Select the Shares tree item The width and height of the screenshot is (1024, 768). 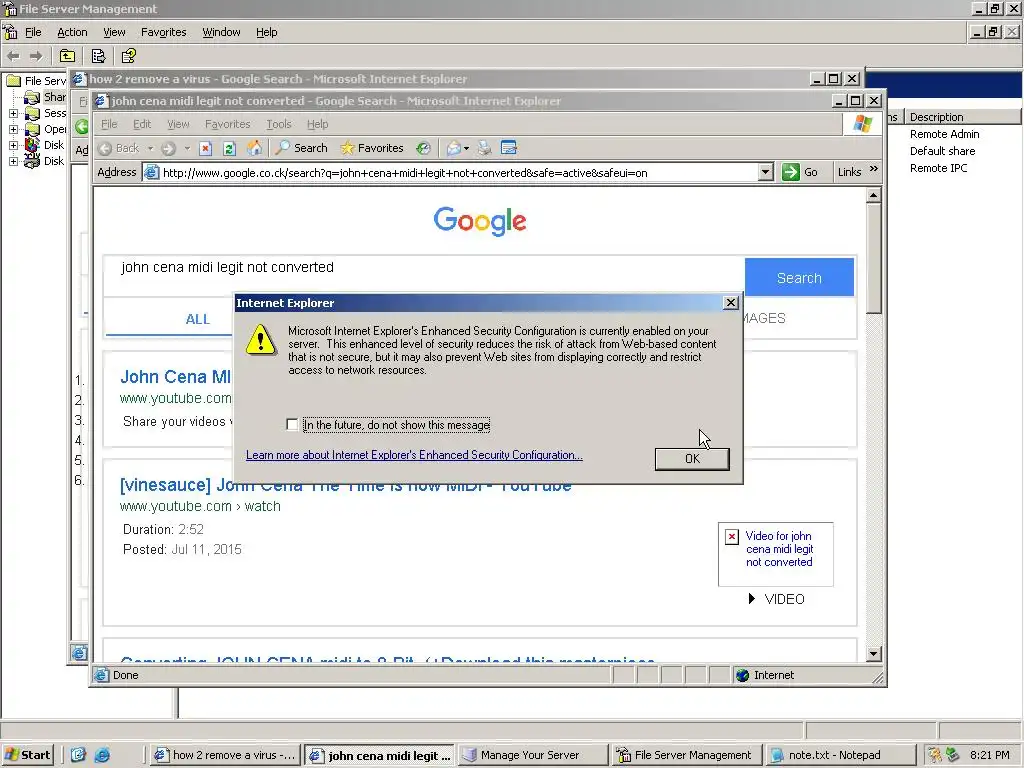point(46,97)
